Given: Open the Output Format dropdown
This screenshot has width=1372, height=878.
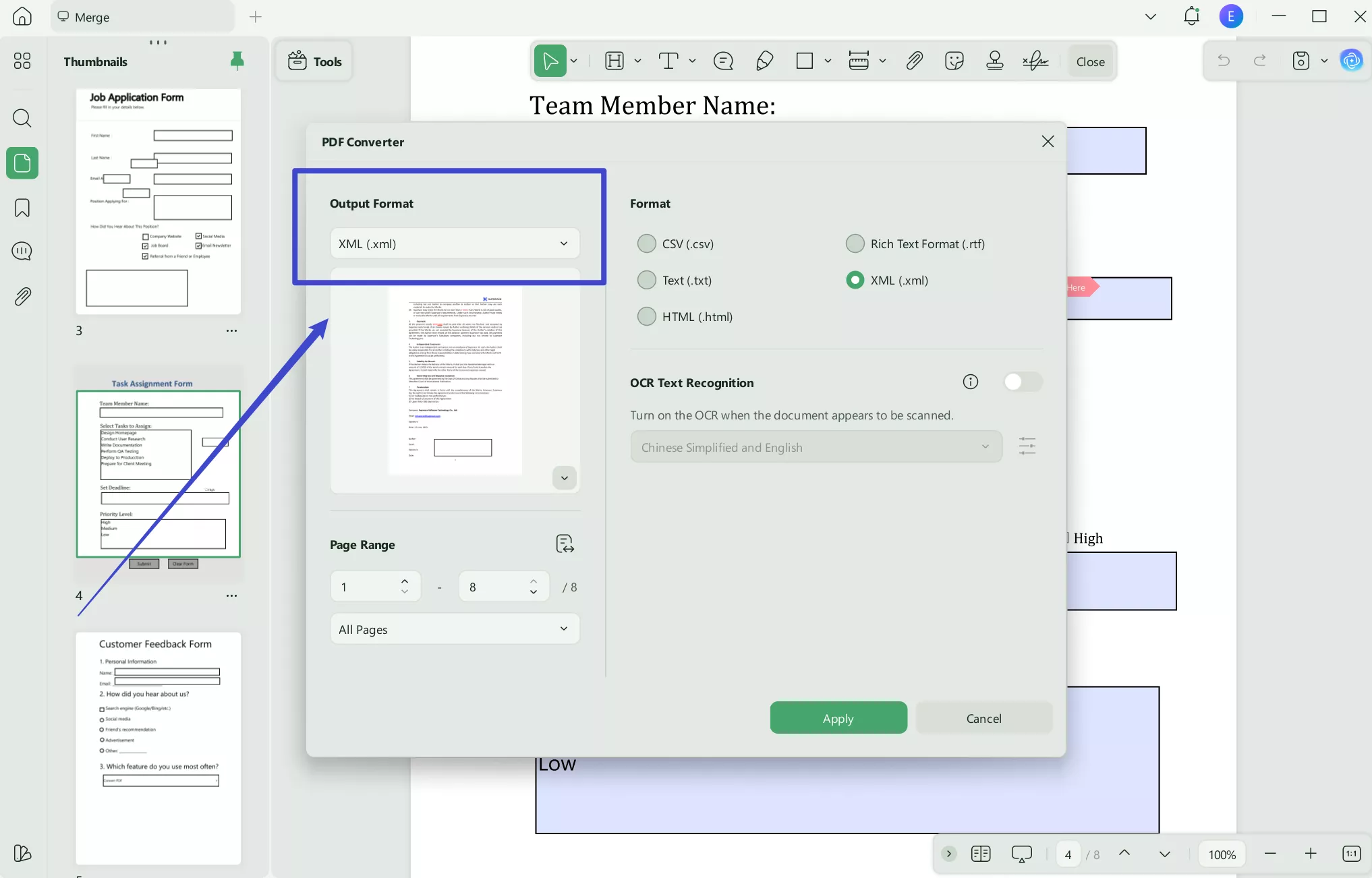Looking at the screenshot, I should [455, 243].
